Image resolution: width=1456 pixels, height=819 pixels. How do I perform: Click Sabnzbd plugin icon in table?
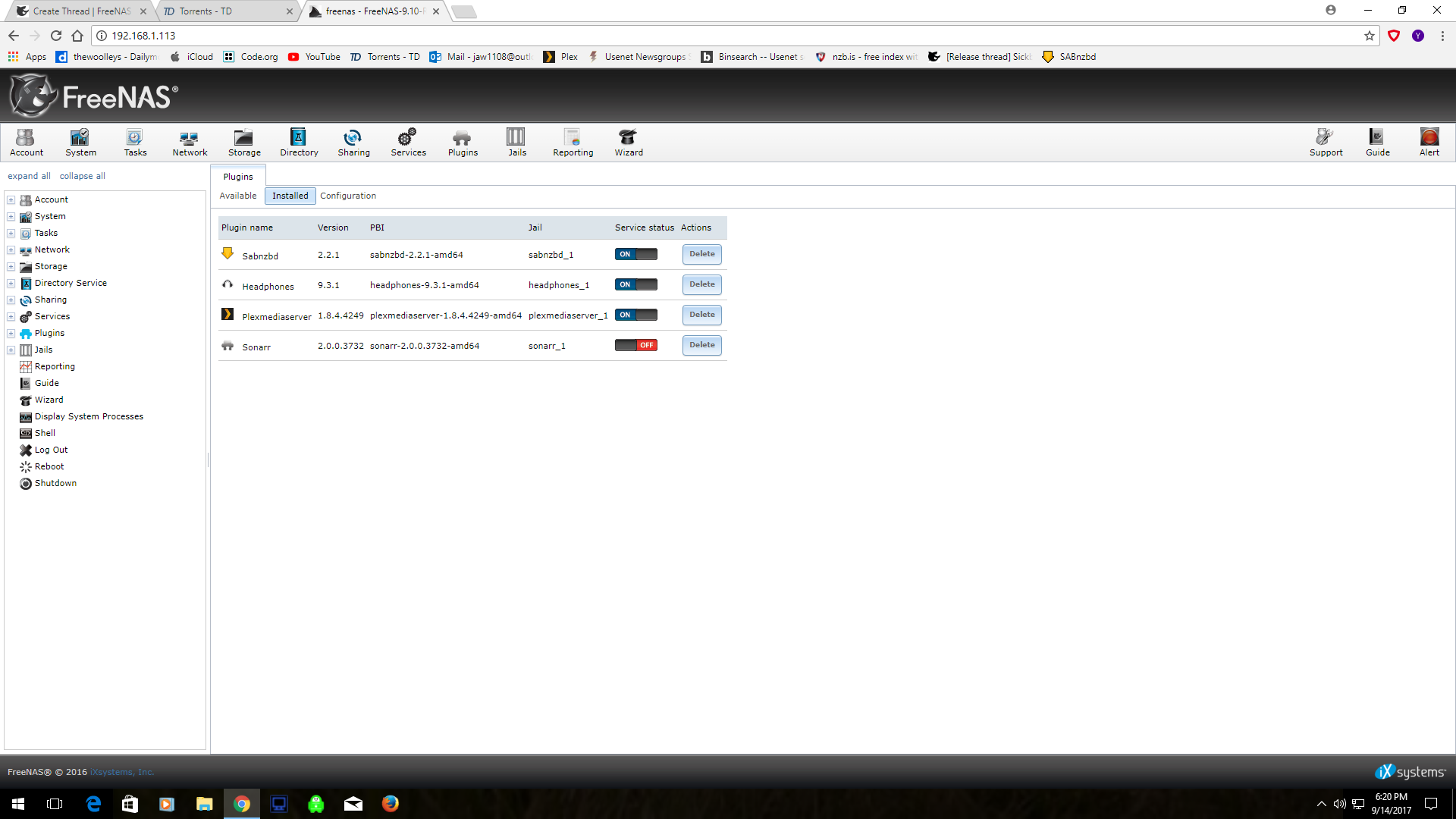[227, 253]
